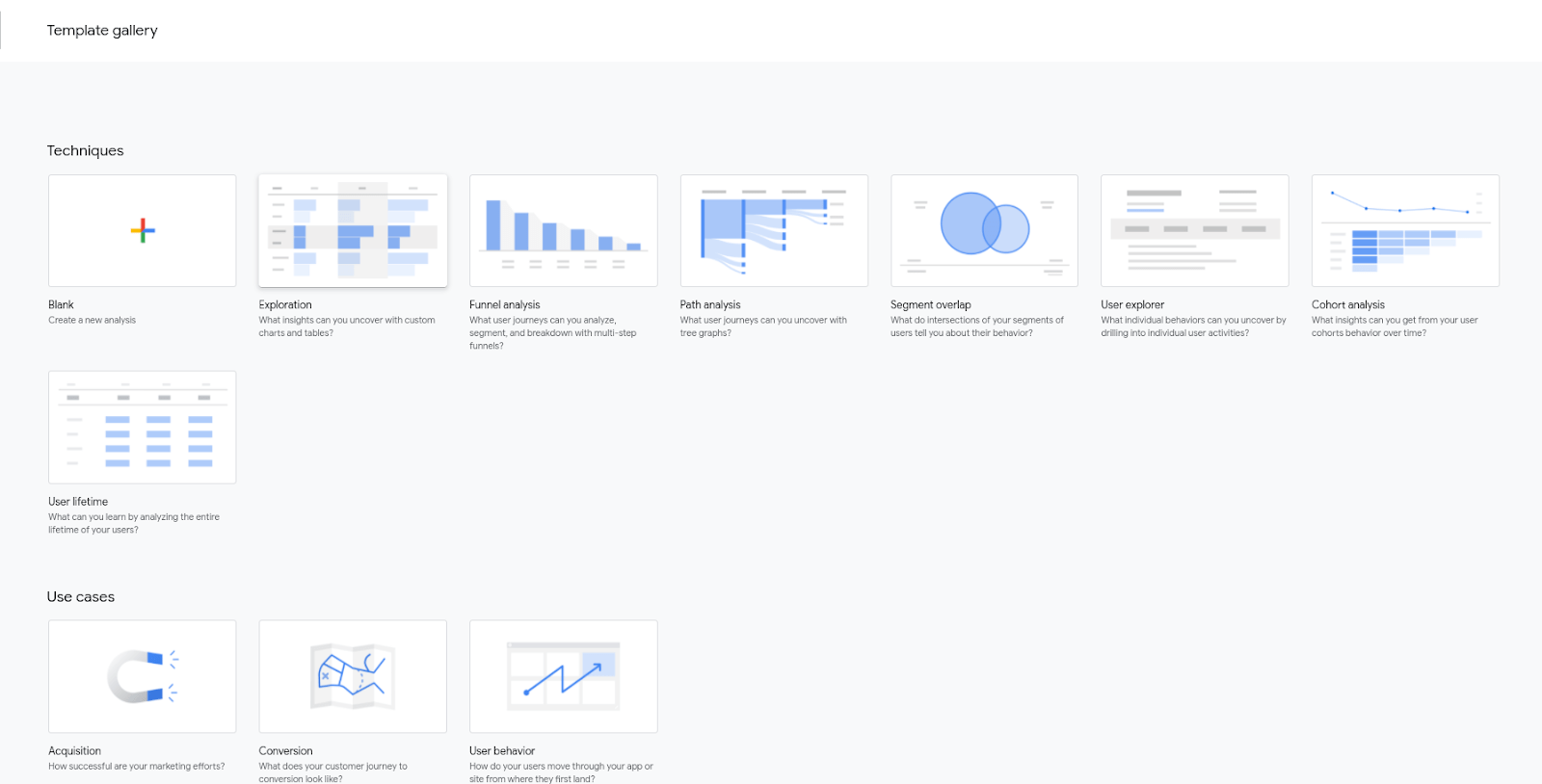Open the Segment overlap Venn diagram thumbnail
The width and height of the screenshot is (1542, 784).
pyautogui.click(x=984, y=230)
